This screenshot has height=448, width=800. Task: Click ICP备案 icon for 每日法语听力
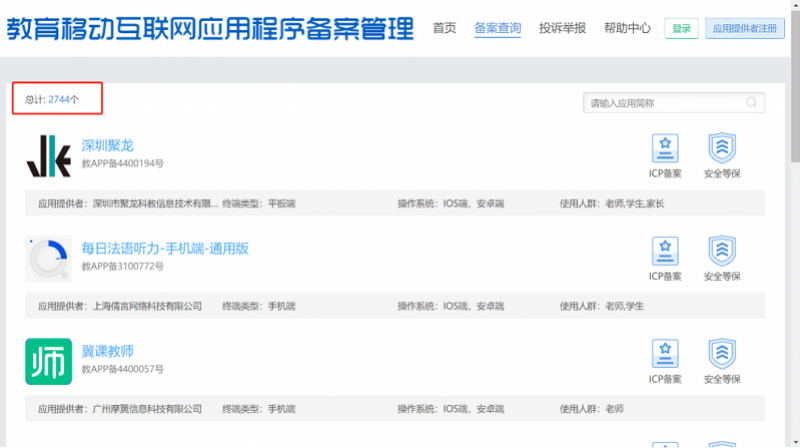click(x=665, y=251)
